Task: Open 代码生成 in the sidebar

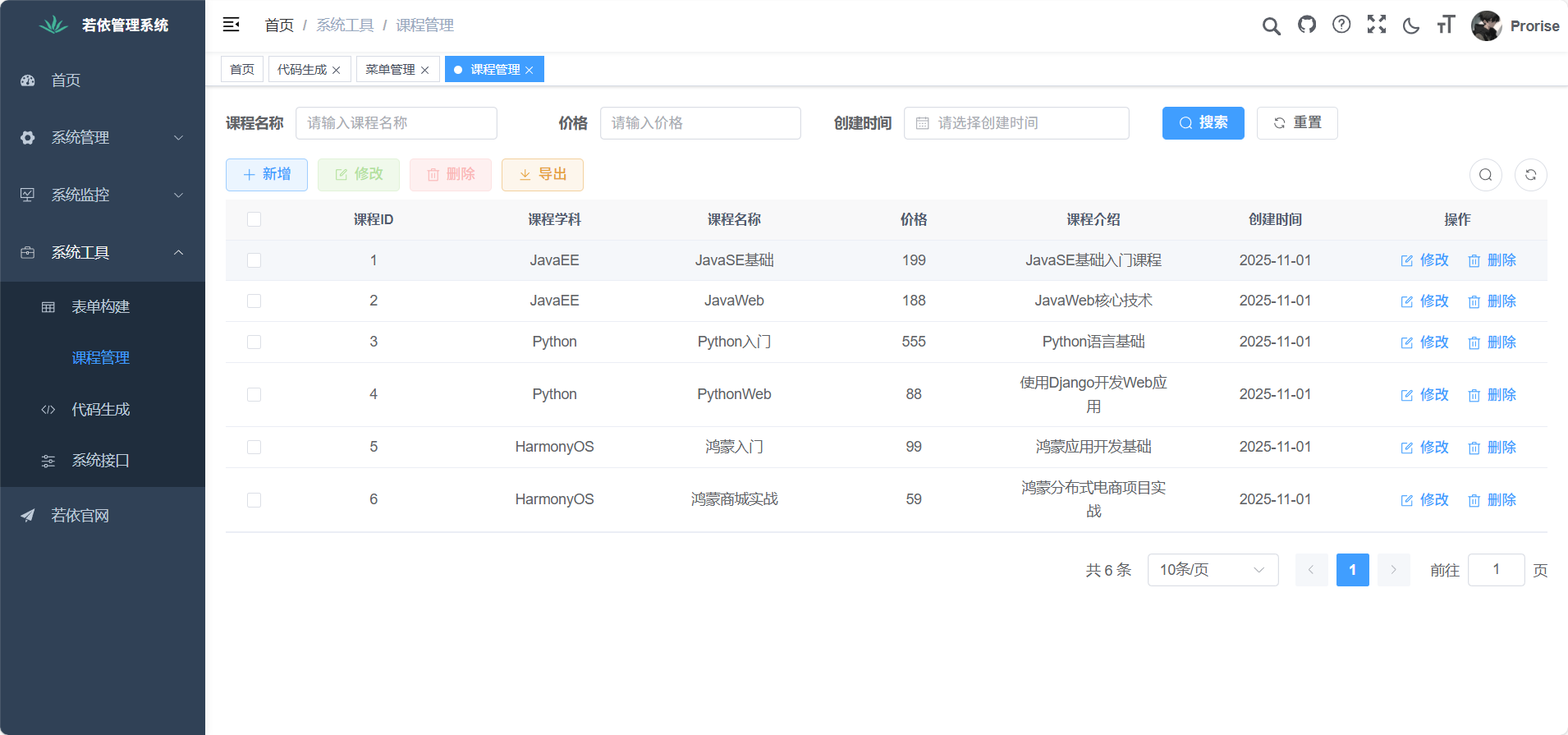Action: point(100,410)
